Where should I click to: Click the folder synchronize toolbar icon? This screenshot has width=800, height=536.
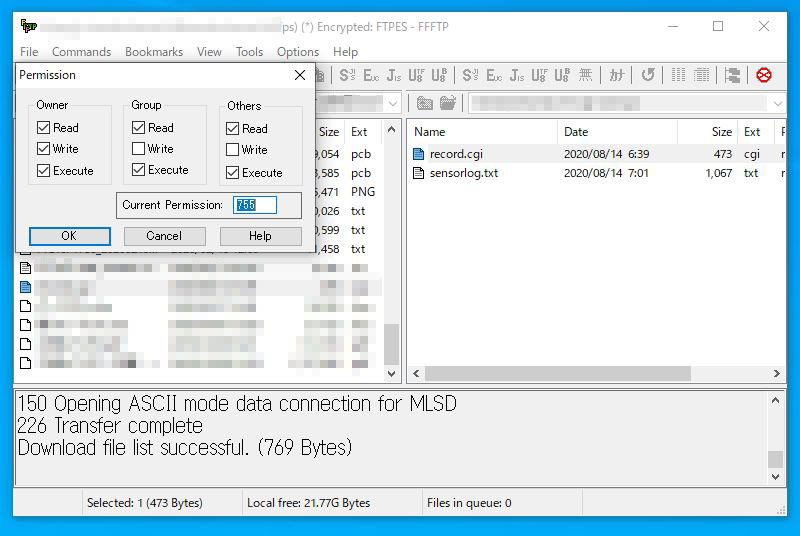click(733, 75)
